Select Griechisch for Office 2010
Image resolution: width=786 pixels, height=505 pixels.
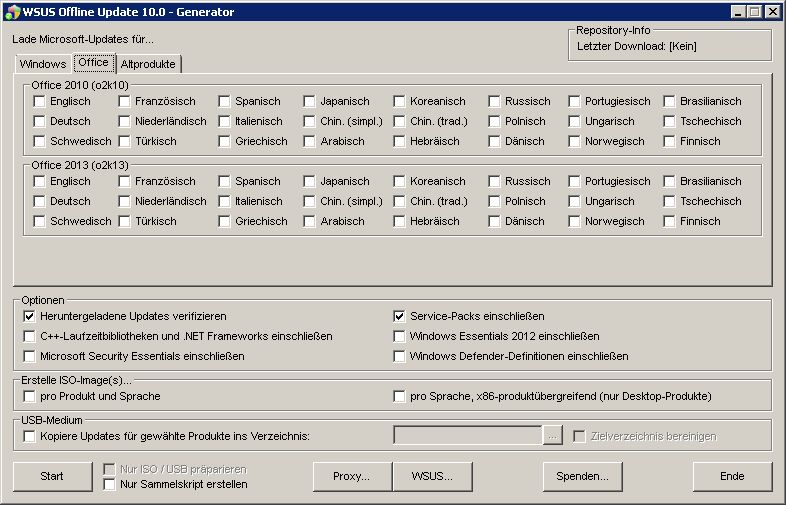[x=224, y=141]
